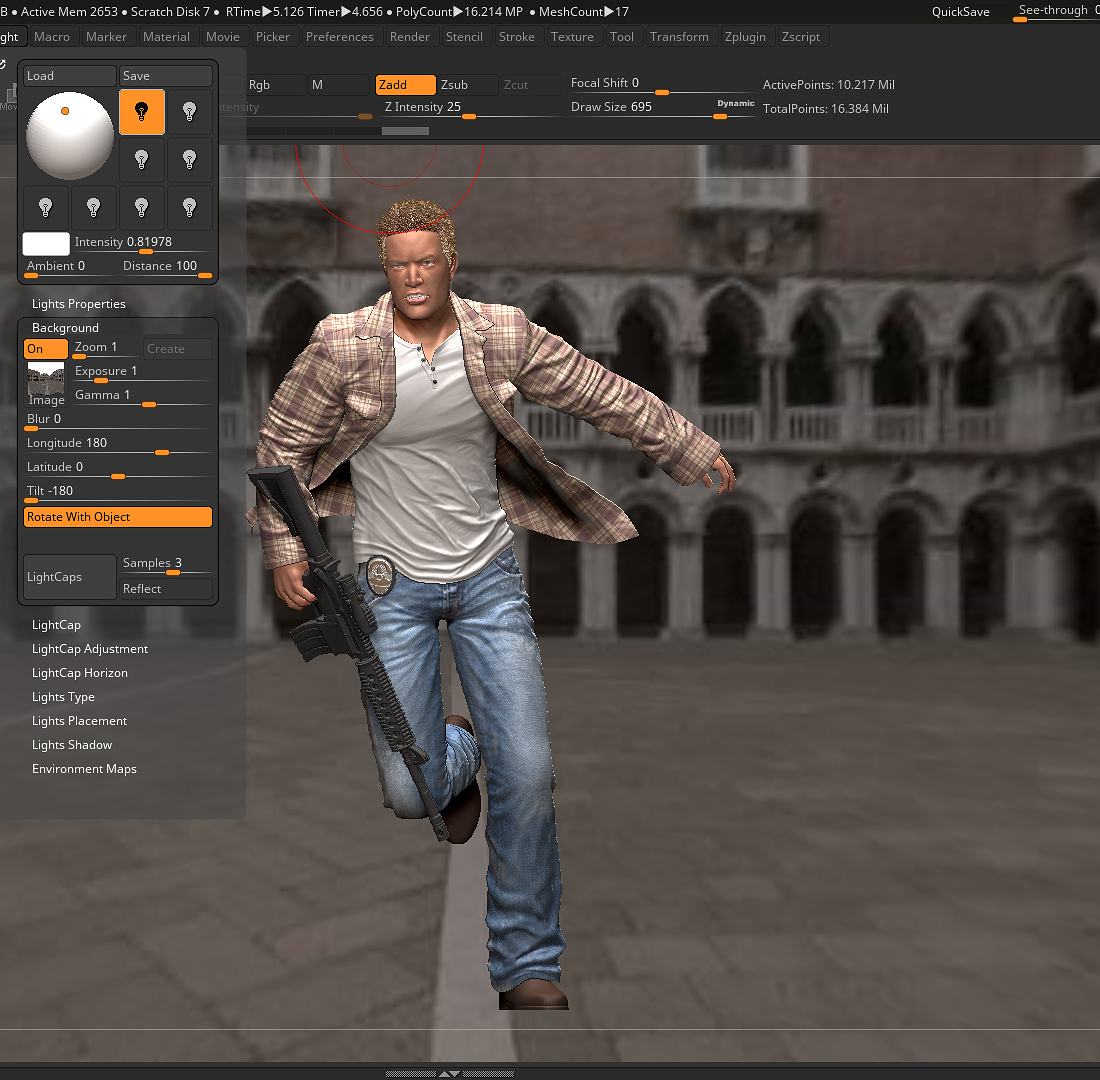
Task: Open the Transform menu
Action: click(x=679, y=36)
